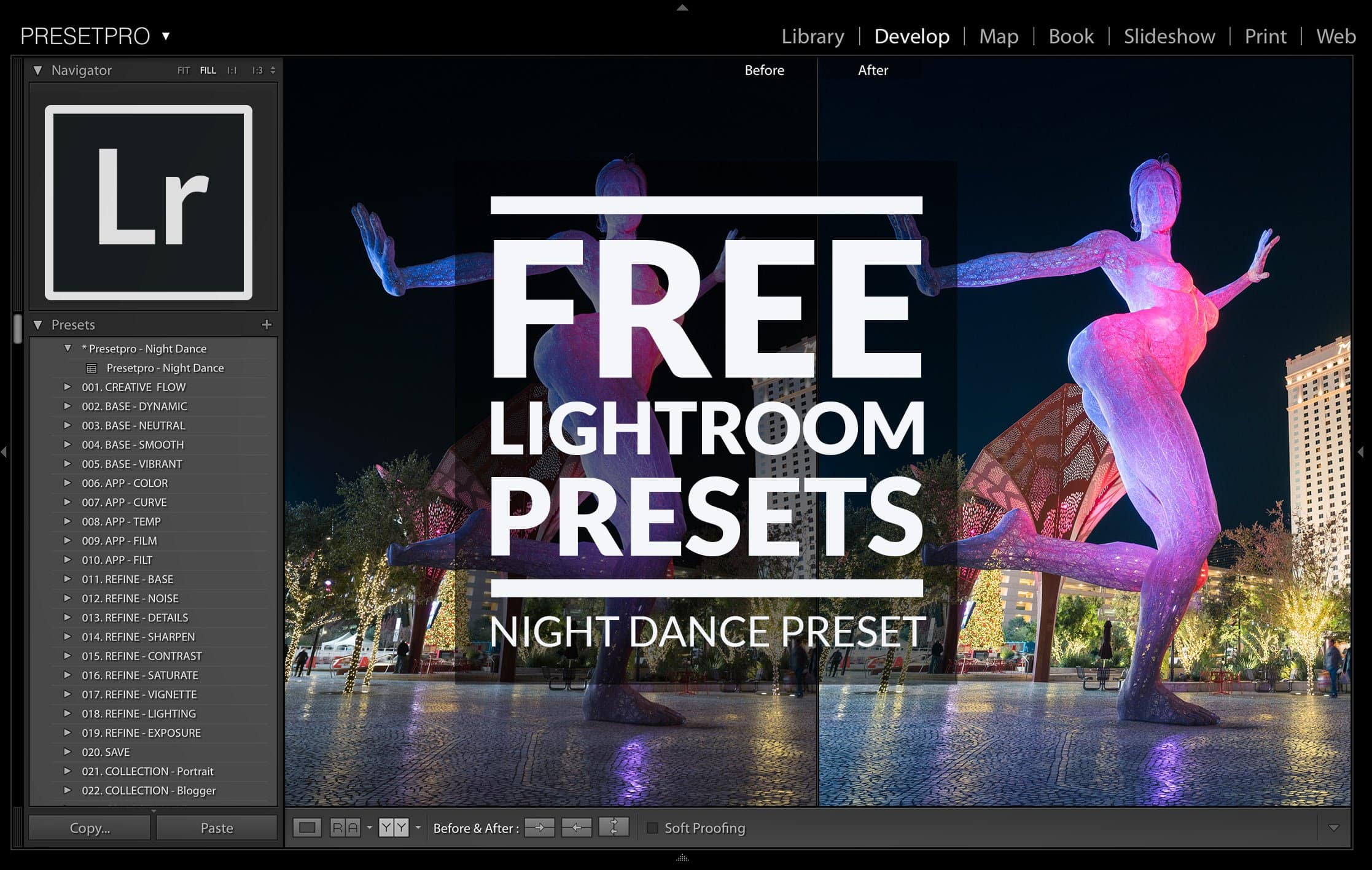Select the 022. COLLECTION - Blogger row

160,791
